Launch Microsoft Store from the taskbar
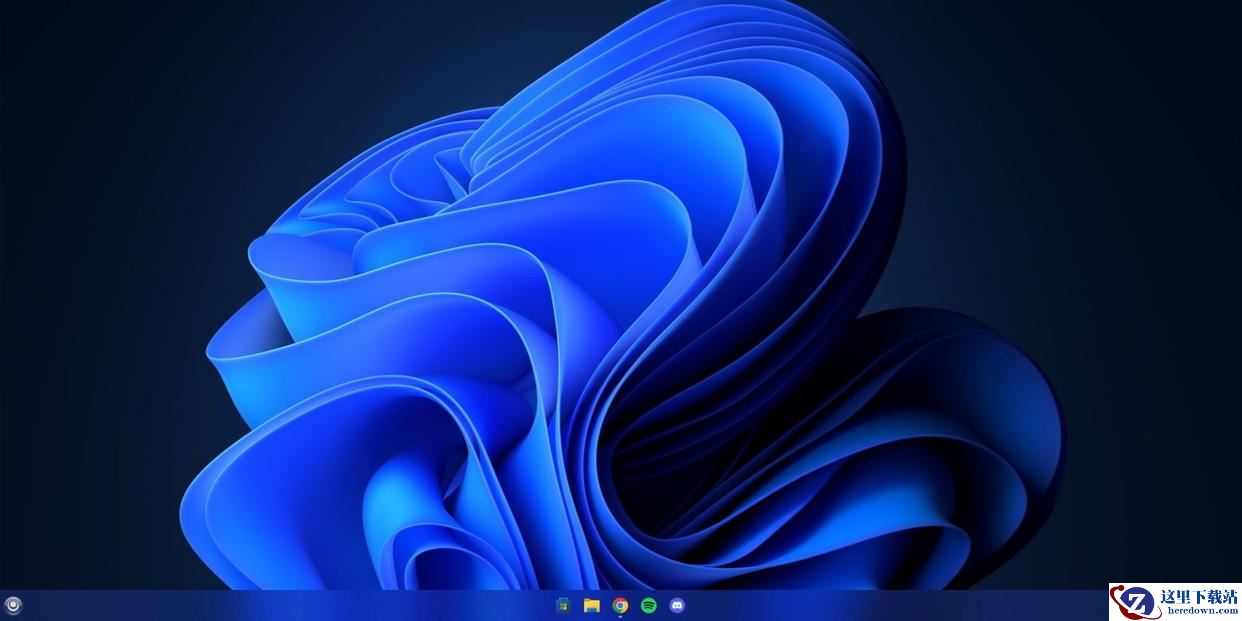This screenshot has height=621, width=1242. pos(564,605)
